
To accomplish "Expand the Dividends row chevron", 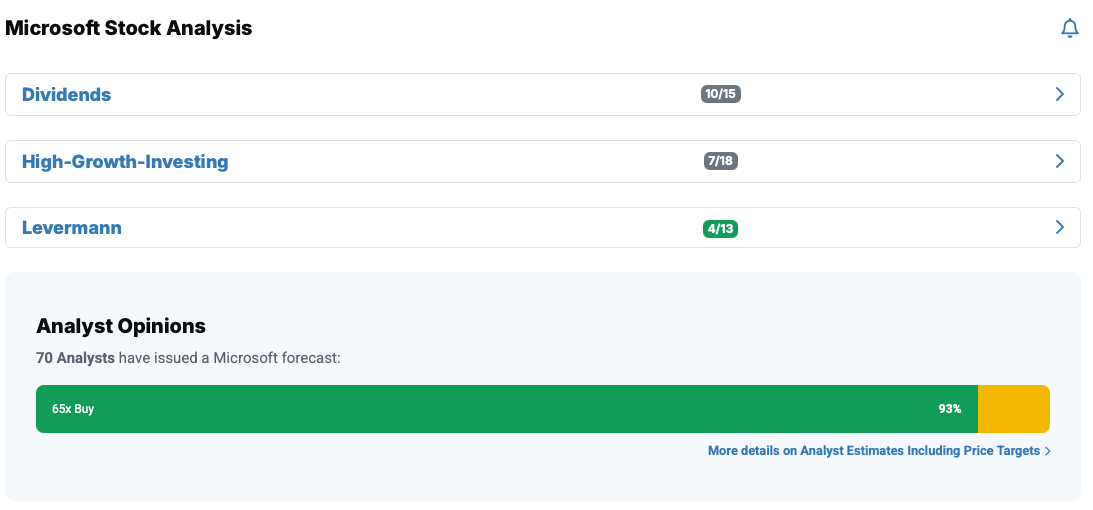I will pos(1060,94).
